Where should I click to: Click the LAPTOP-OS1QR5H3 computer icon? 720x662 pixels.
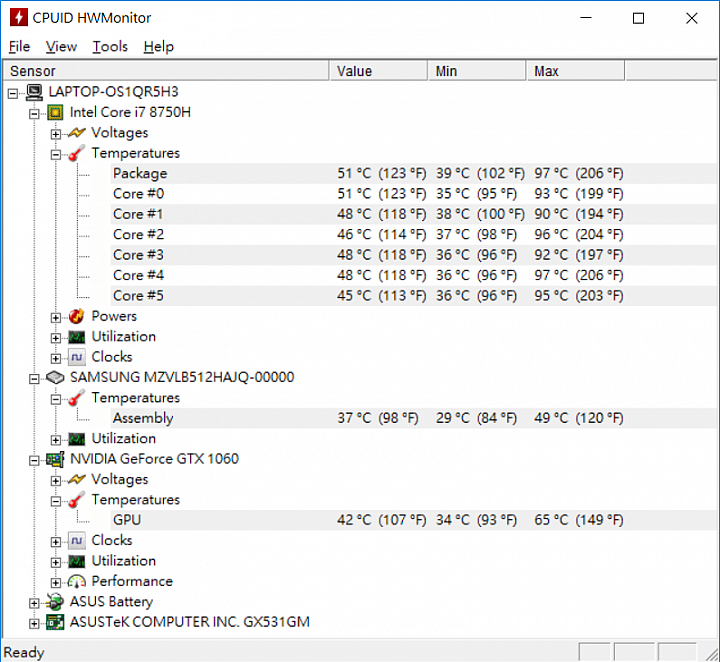(34, 92)
